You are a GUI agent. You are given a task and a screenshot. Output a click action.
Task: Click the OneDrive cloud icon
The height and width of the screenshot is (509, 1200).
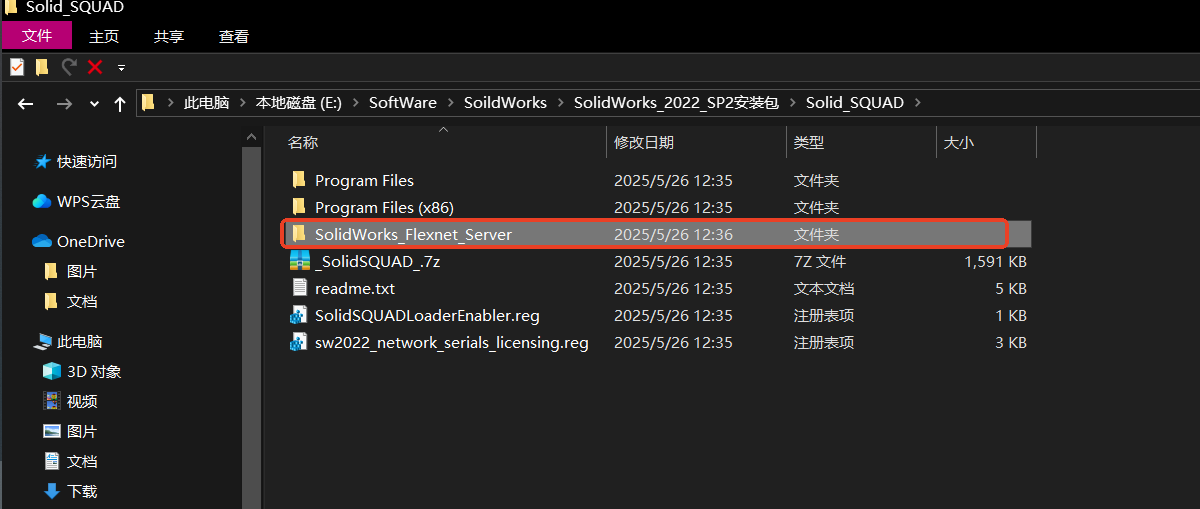coord(42,241)
